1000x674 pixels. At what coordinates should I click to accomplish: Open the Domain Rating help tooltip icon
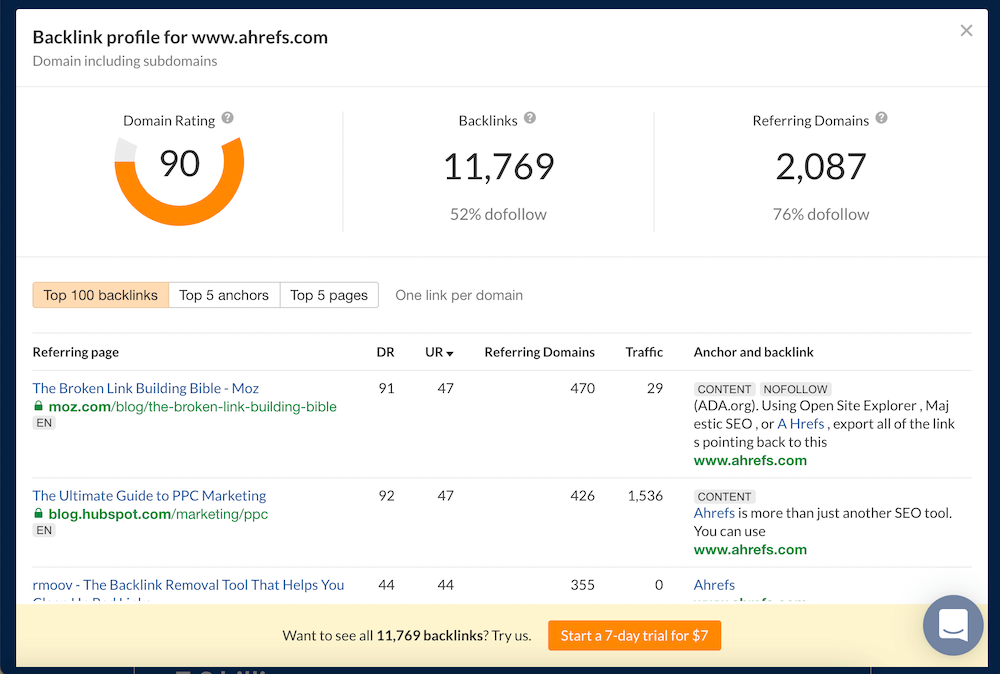point(228,118)
